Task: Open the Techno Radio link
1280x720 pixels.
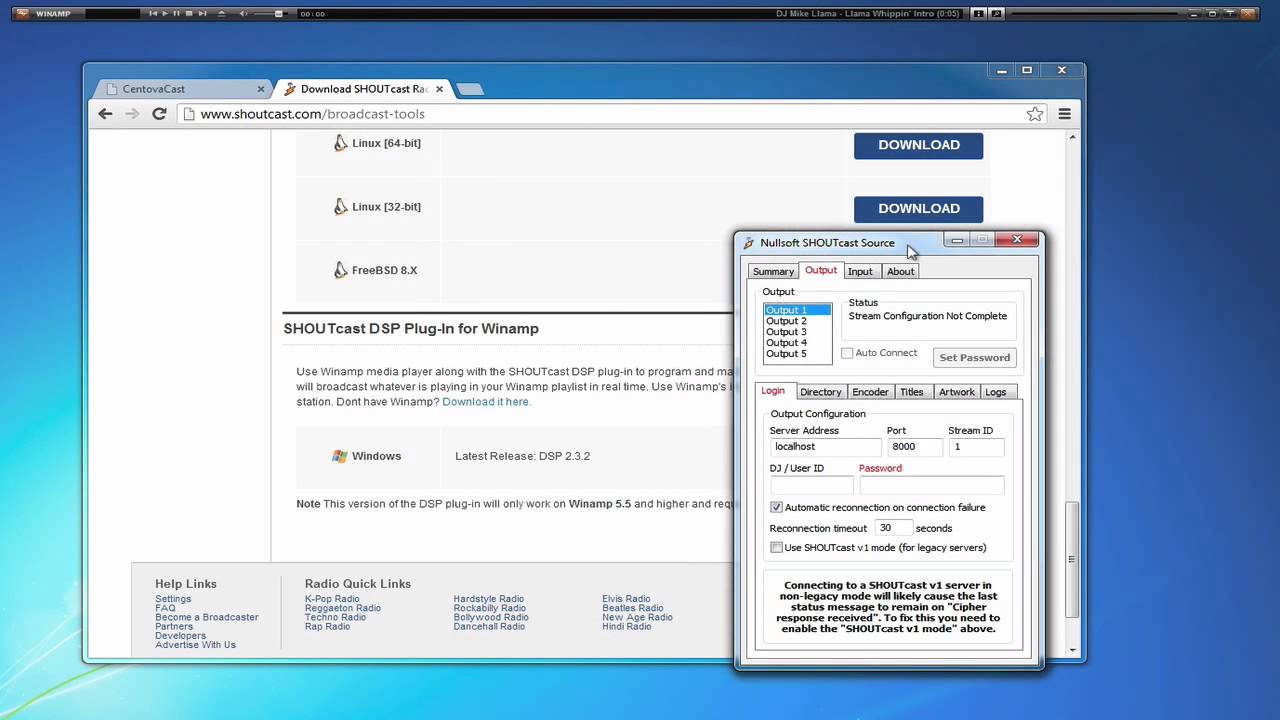Action: click(335, 617)
